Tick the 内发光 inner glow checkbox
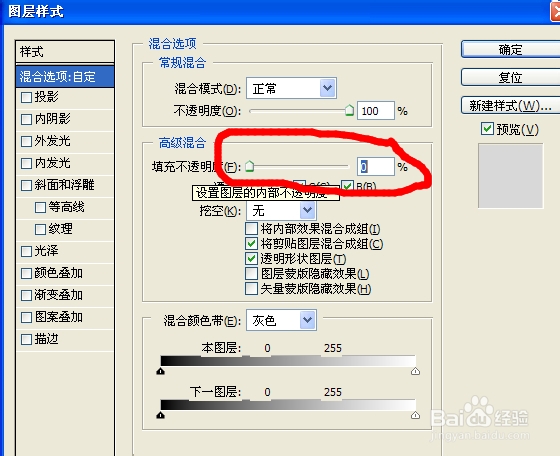 click(26, 164)
